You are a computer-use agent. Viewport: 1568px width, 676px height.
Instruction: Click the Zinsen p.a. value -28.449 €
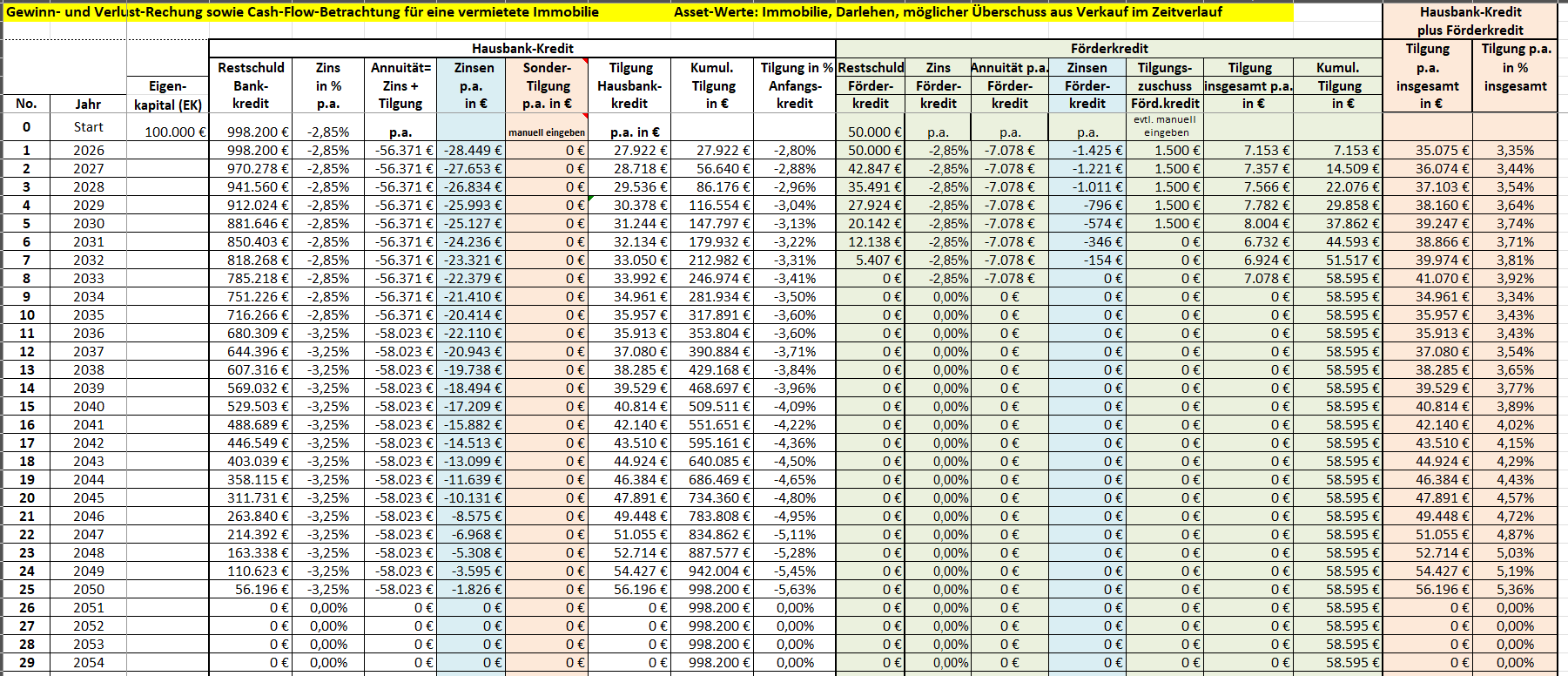471,150
